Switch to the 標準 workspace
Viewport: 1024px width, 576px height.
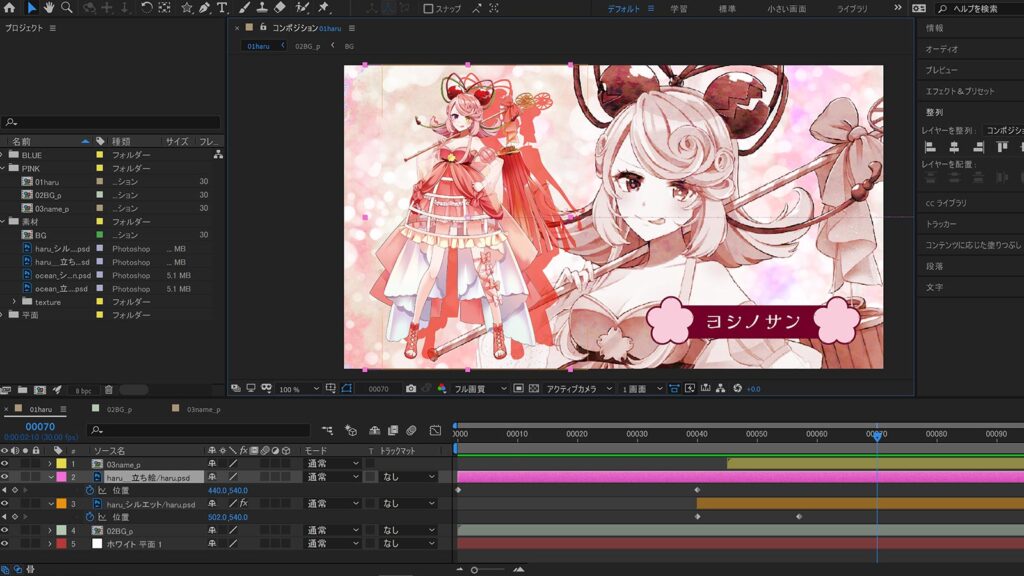tap(727, 8)
